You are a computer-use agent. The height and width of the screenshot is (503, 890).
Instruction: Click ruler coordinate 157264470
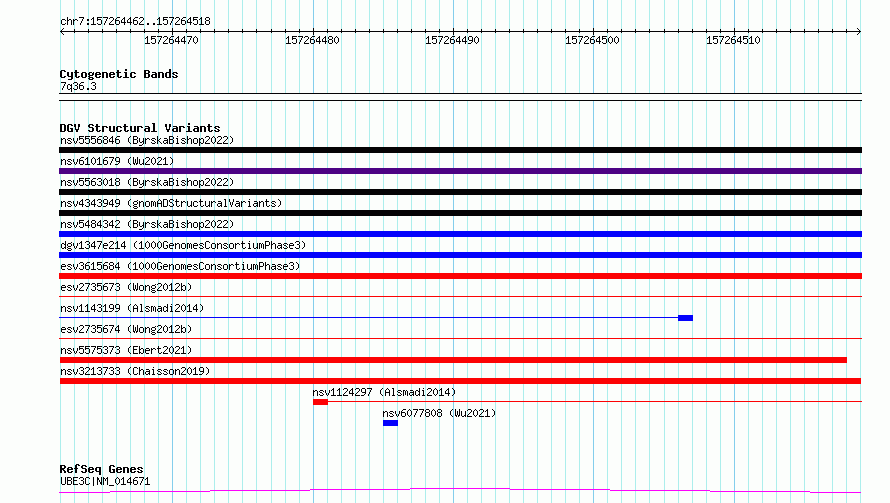(171, 40)
